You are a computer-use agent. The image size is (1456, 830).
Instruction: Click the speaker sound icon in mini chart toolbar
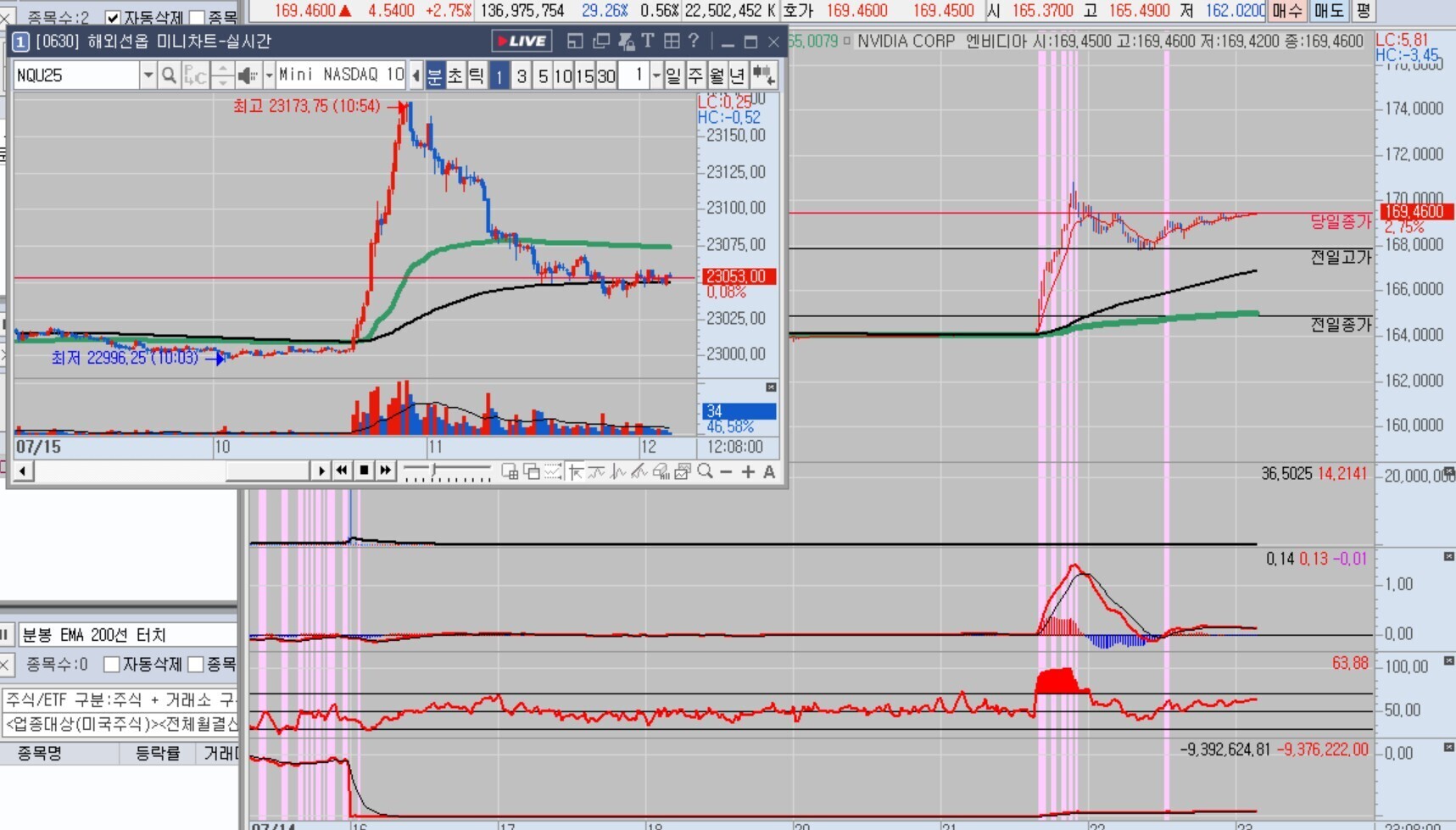point(247,75)
